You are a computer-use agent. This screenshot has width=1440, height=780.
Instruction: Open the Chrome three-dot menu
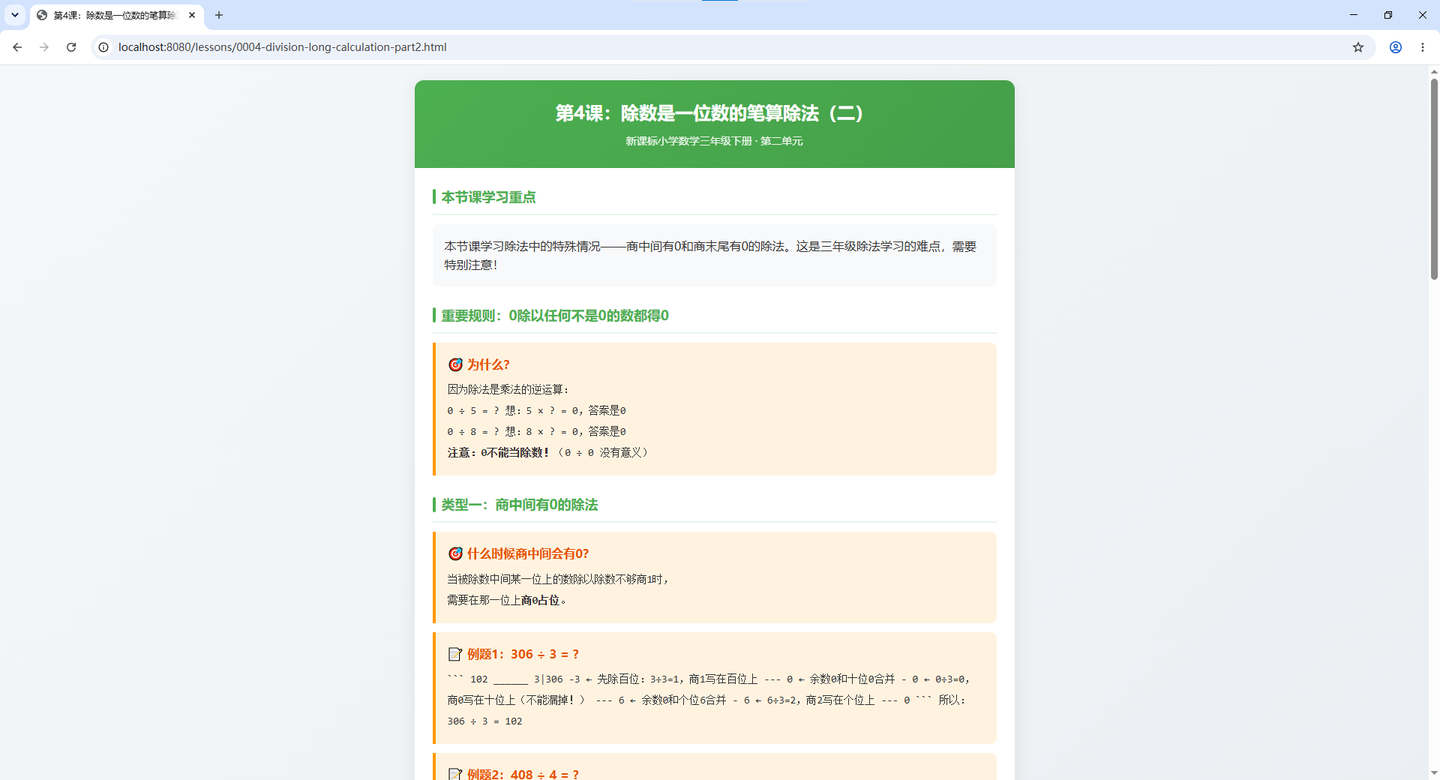tap(1422, 47)
